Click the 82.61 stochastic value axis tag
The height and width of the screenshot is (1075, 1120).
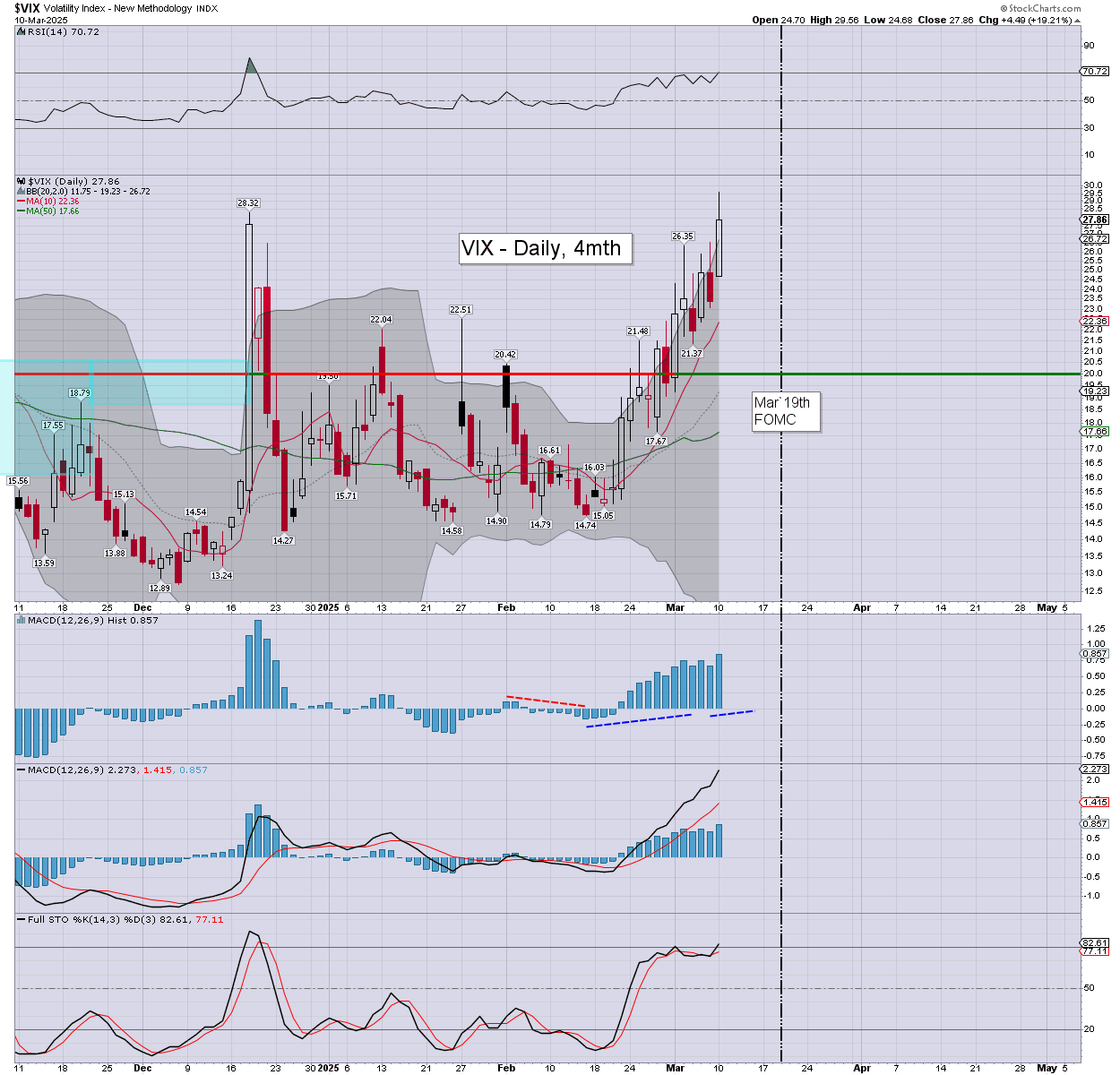[x=1095, y=942]
